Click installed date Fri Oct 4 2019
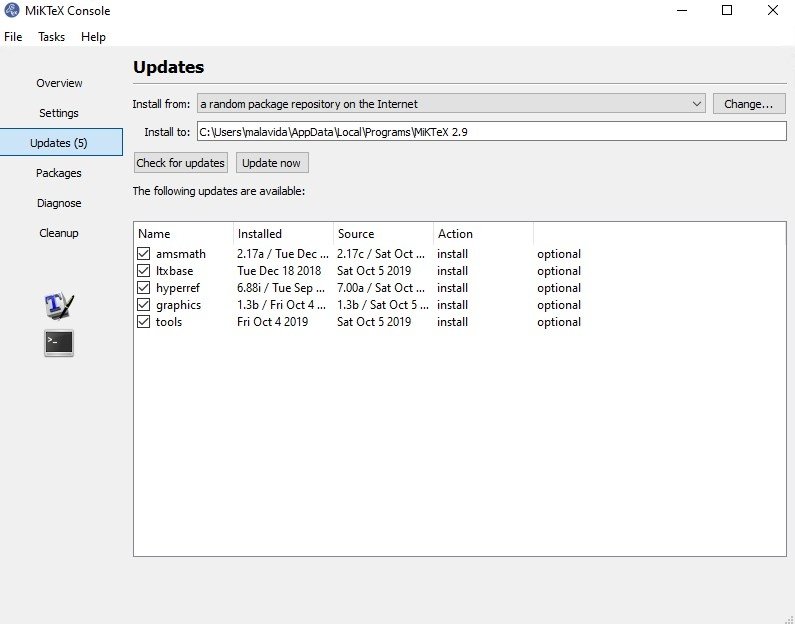The height and width of the screenshot is (624, 795). [272, 322]
